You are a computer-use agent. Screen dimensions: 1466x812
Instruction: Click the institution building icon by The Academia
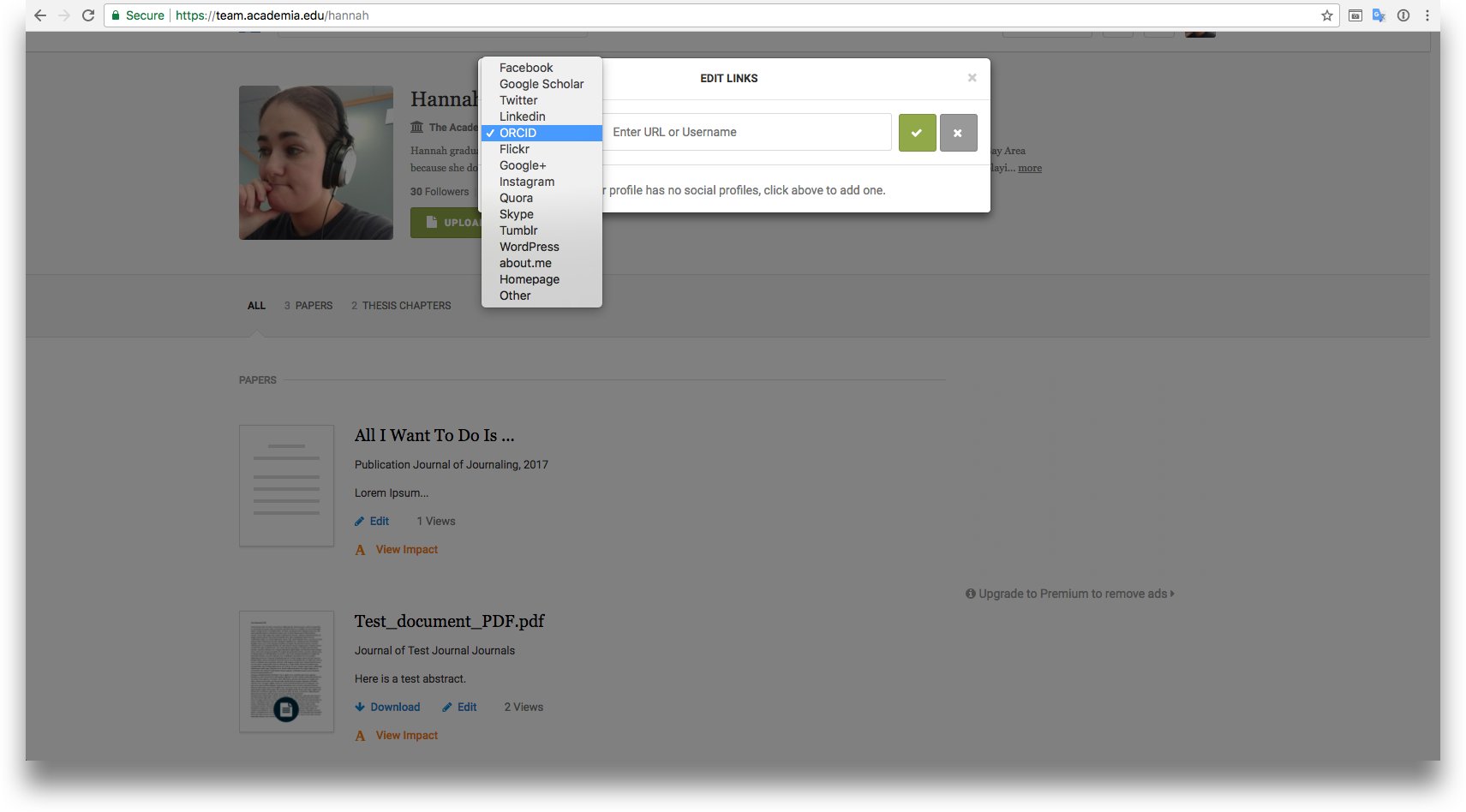417,127
